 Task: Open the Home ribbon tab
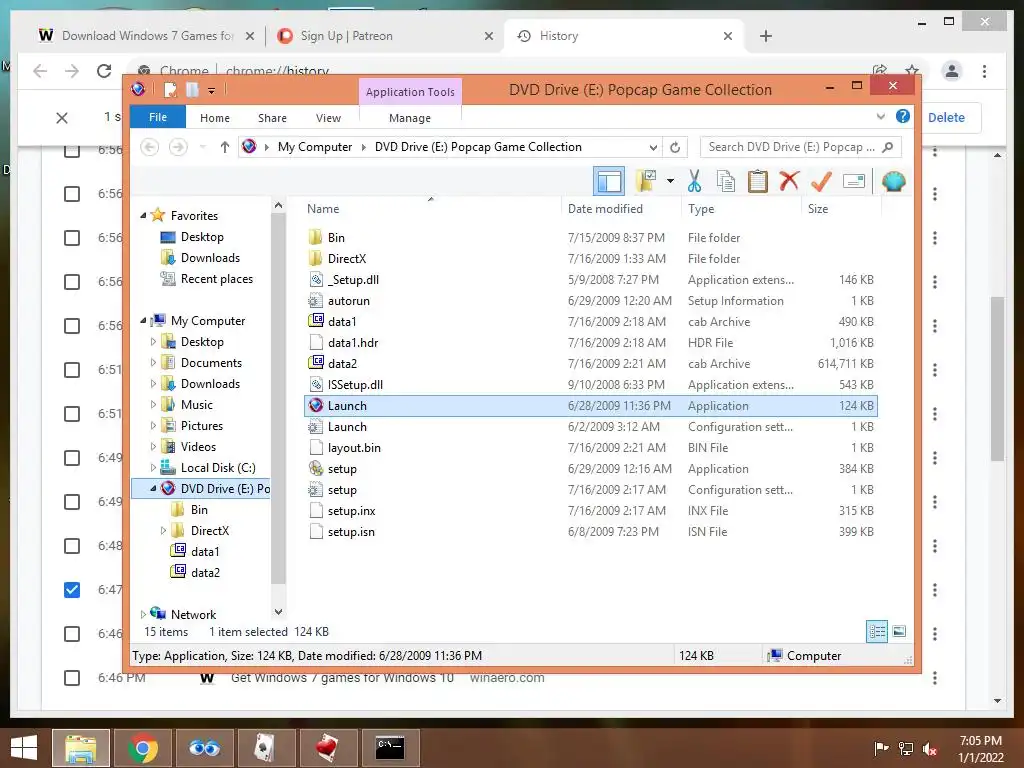(215, 118)
